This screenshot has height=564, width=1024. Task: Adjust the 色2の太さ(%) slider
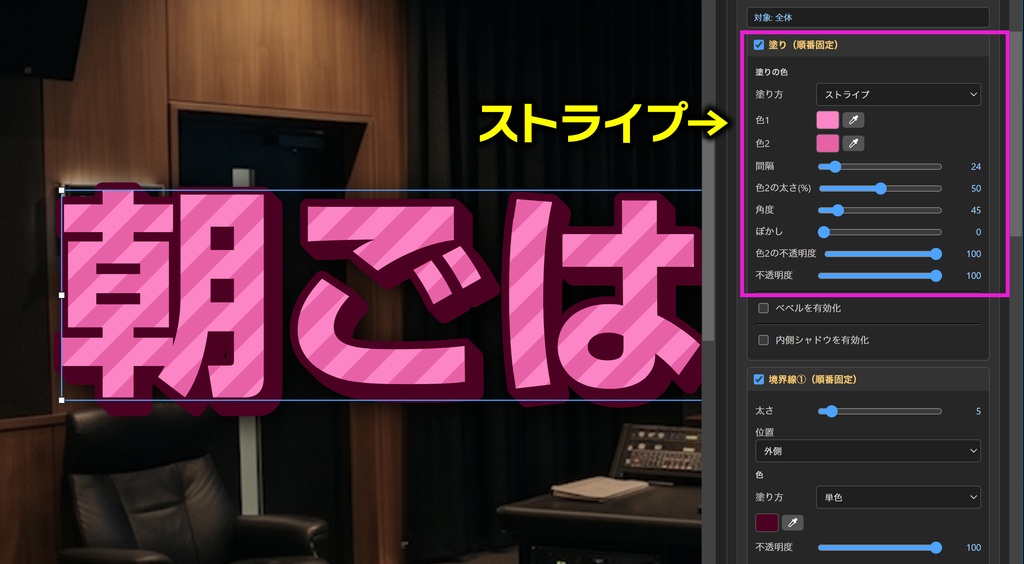tap(880, 189)
